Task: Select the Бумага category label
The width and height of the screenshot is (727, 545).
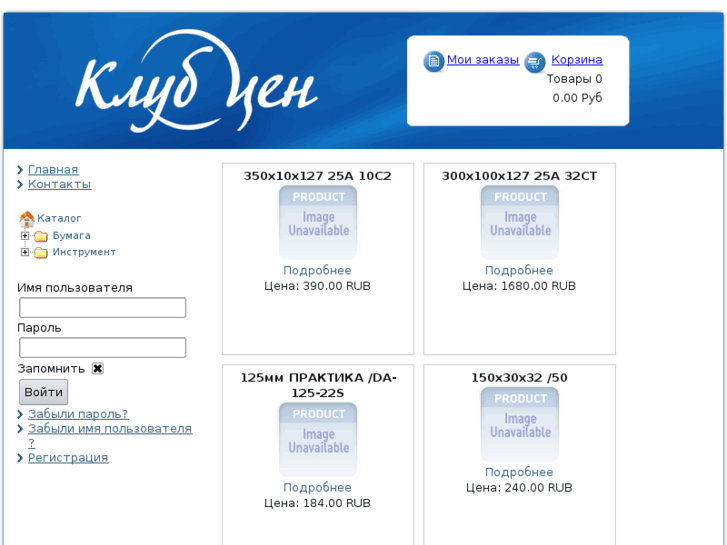Action: coord(71,236)
